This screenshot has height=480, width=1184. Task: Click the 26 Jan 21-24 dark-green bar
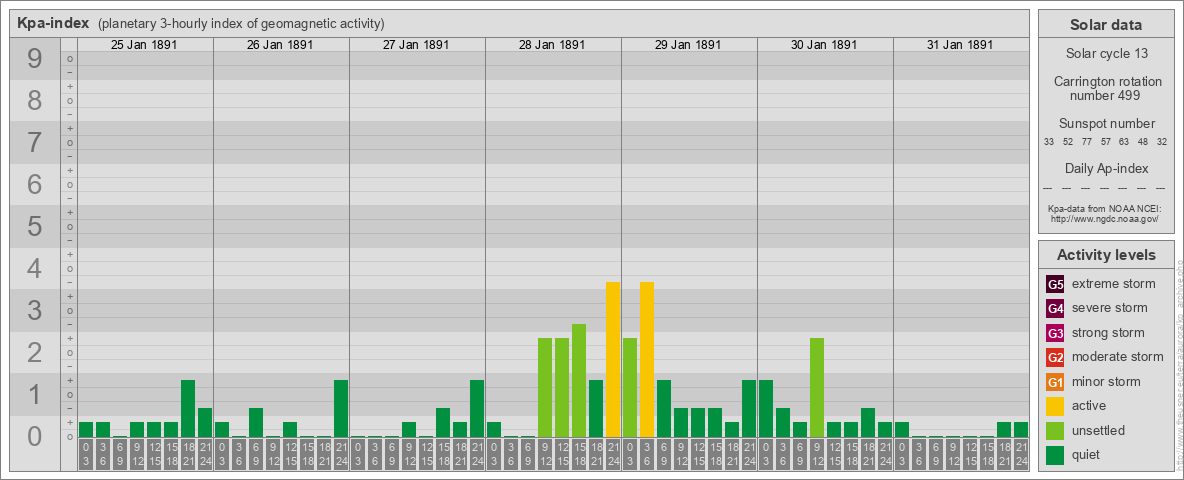[341, 408]
